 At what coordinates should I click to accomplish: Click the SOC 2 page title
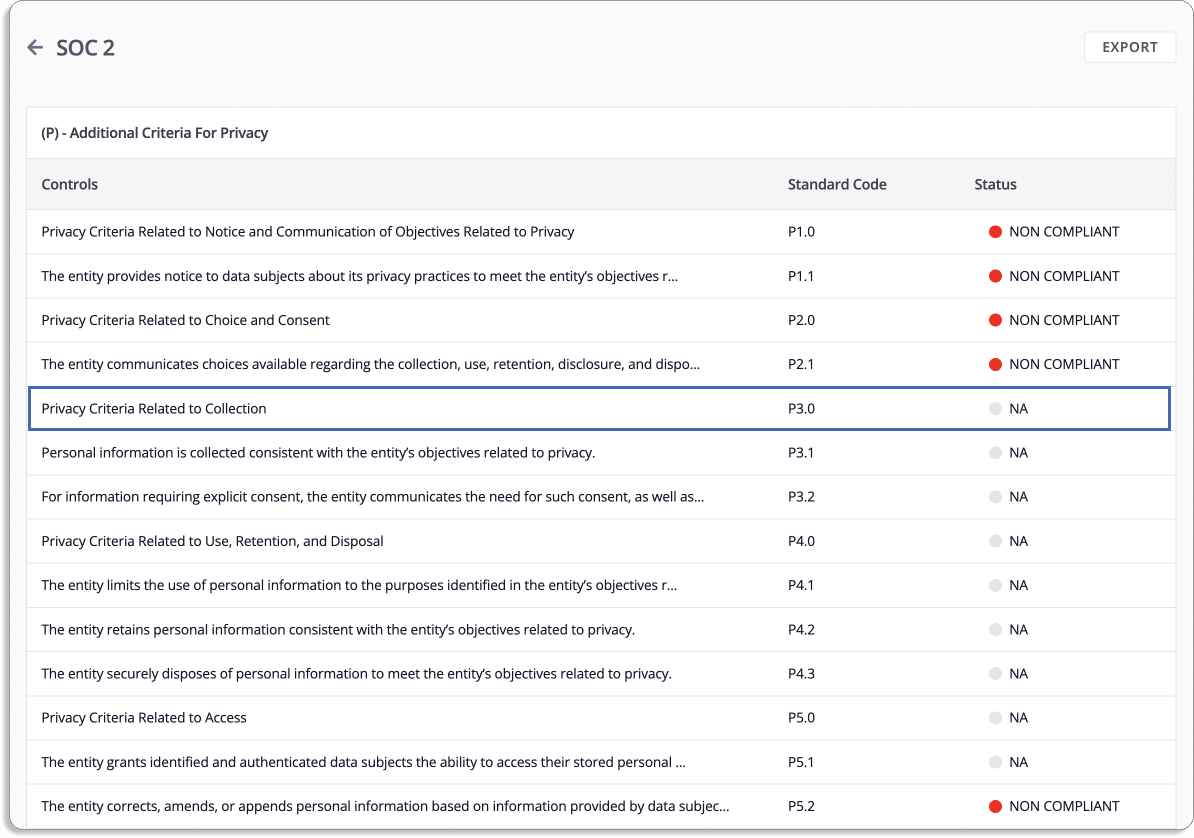(x=85, y=47)
